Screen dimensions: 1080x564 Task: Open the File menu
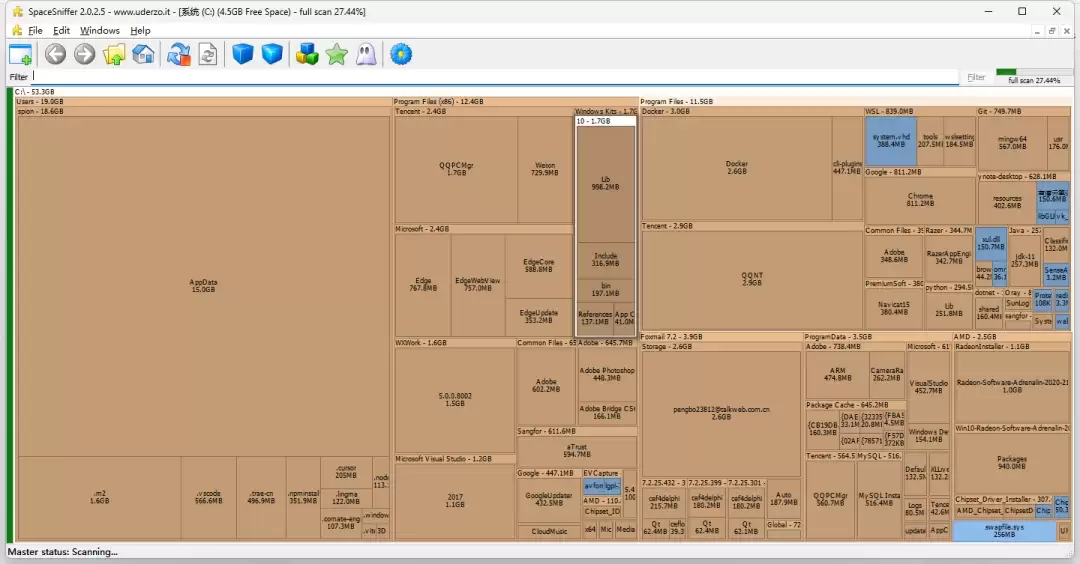(35, 30)
